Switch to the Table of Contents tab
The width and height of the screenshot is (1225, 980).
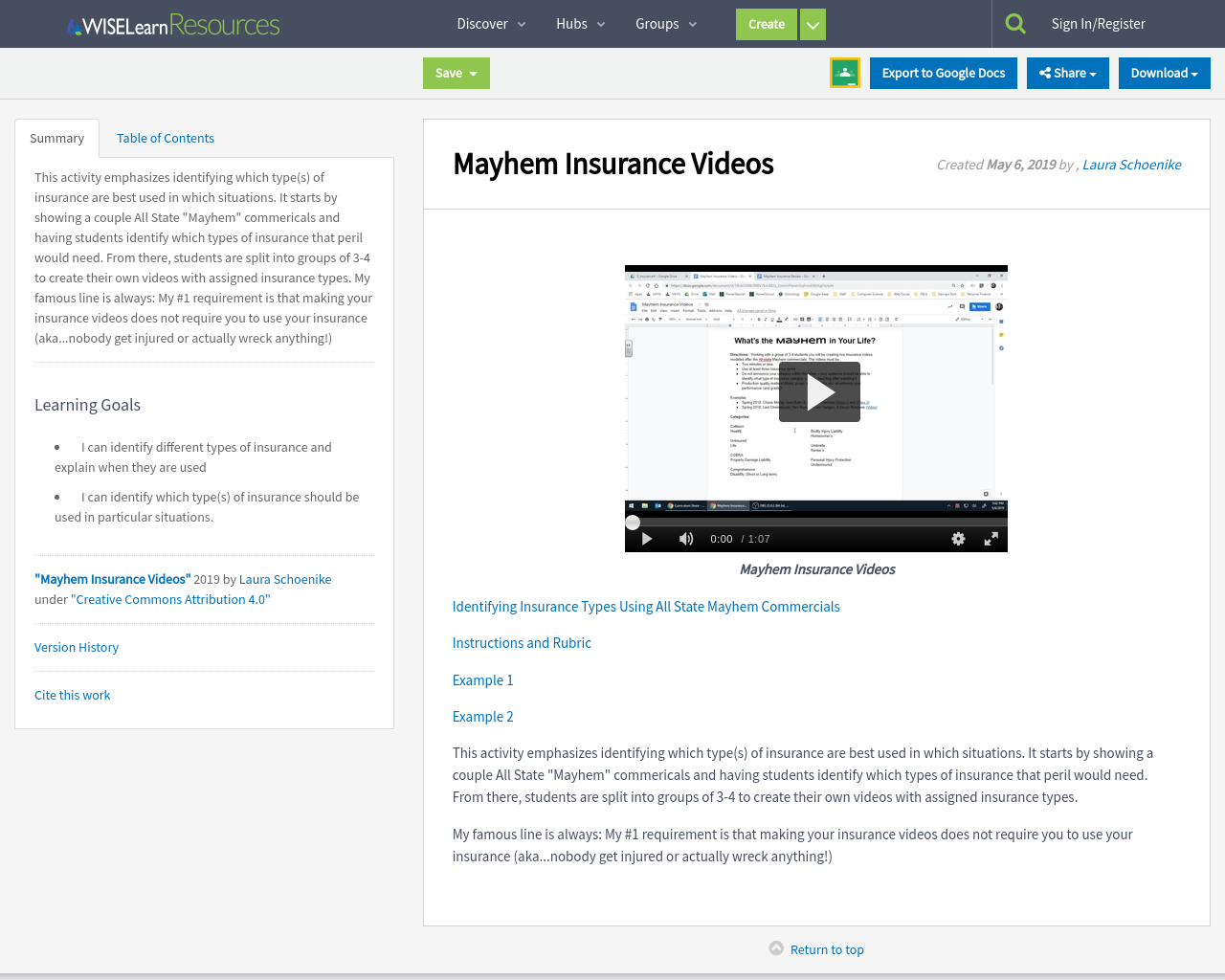(165, 138)
